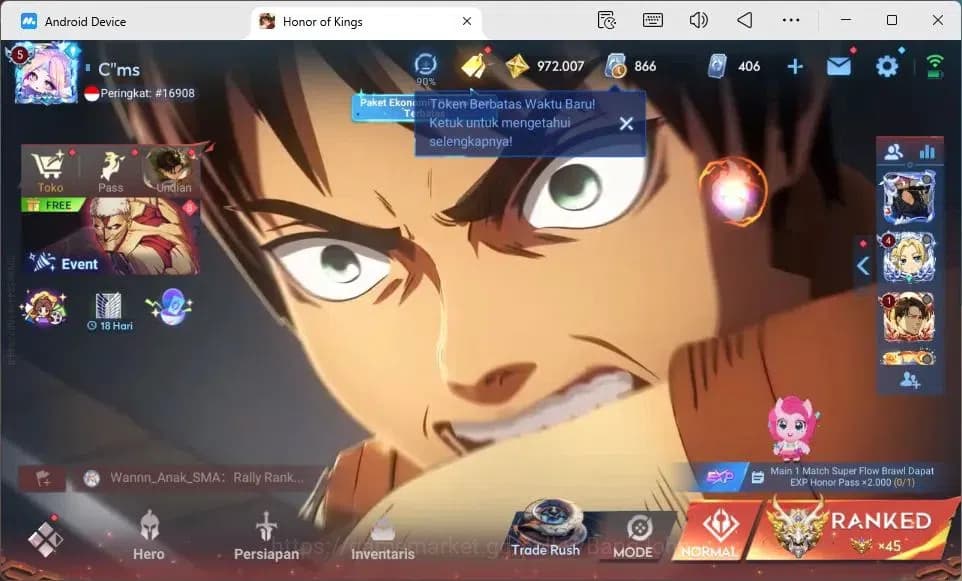The image size is (962, 581).
Task: Add a friend via bottom sidebar icon
Action: [909, 380]
